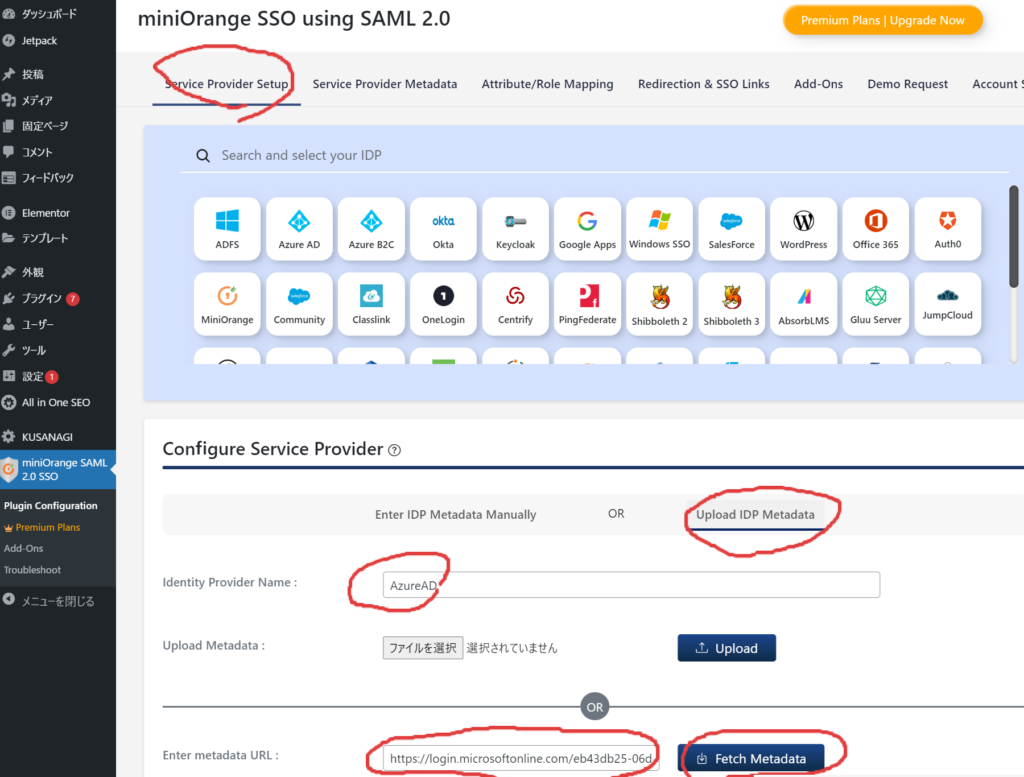1024x777 pixels.
Task: Collapse the menu with メニューを閉じる
Action: pyautogui.click(x=57, y=601)
